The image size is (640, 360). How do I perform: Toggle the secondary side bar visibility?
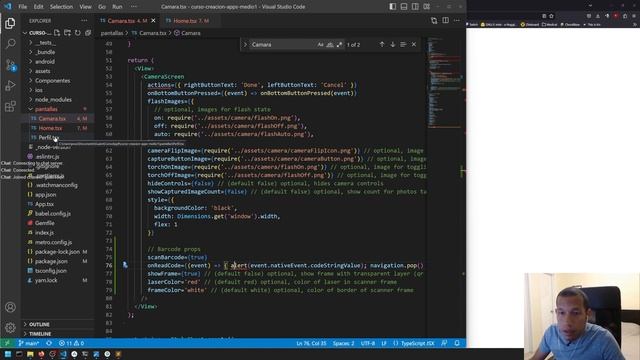(x=415, y=7)
